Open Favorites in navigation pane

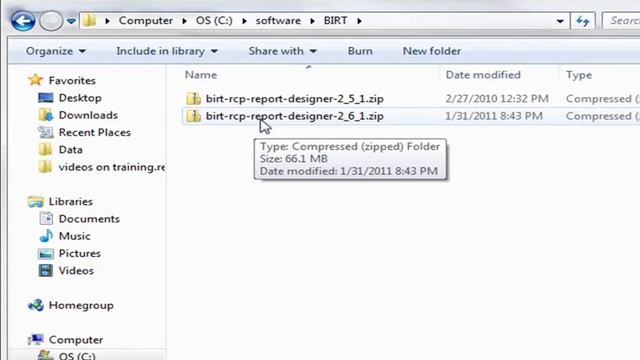[x=72, y=80]
